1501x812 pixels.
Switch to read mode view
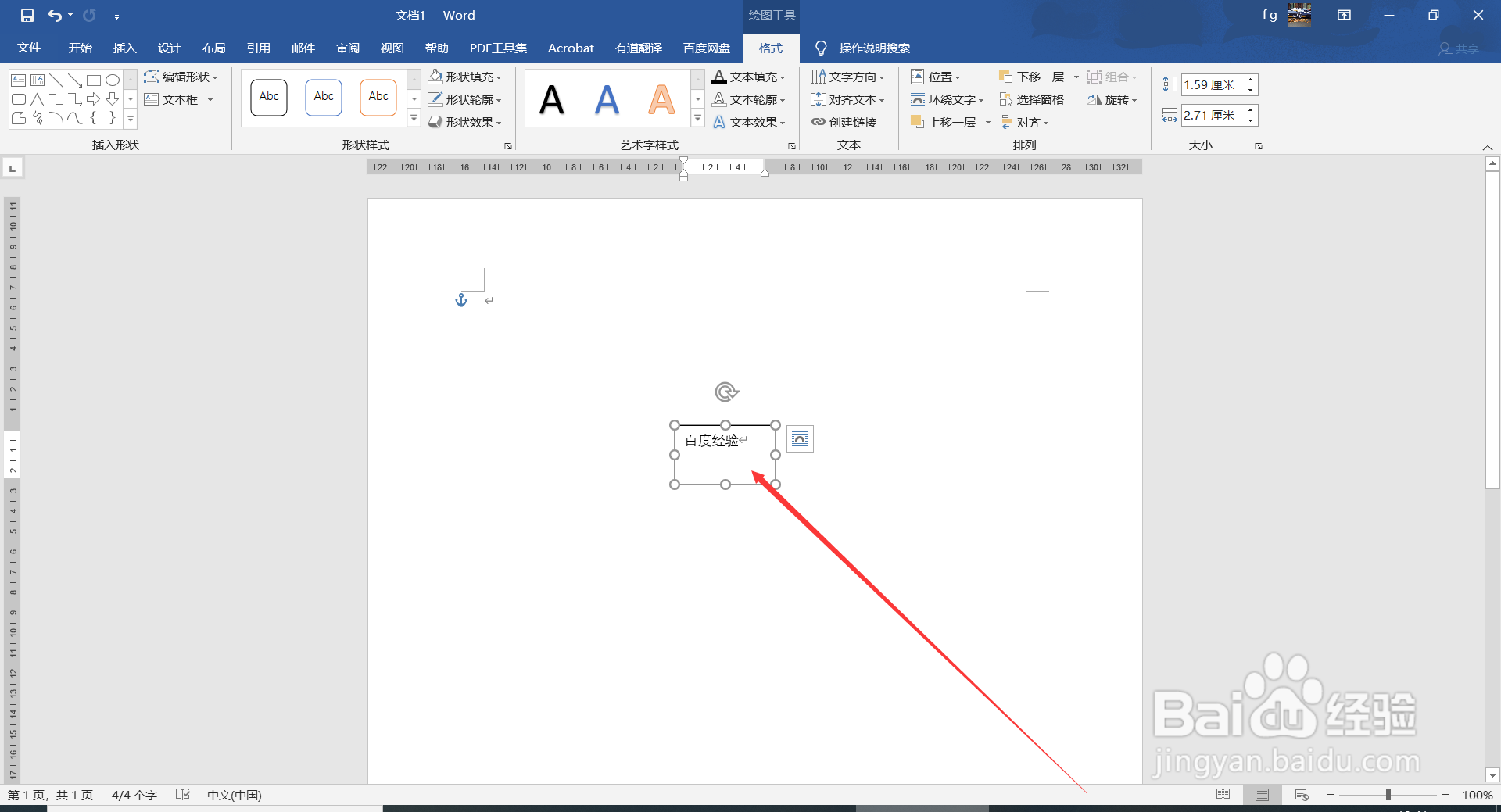point(1223,795)
